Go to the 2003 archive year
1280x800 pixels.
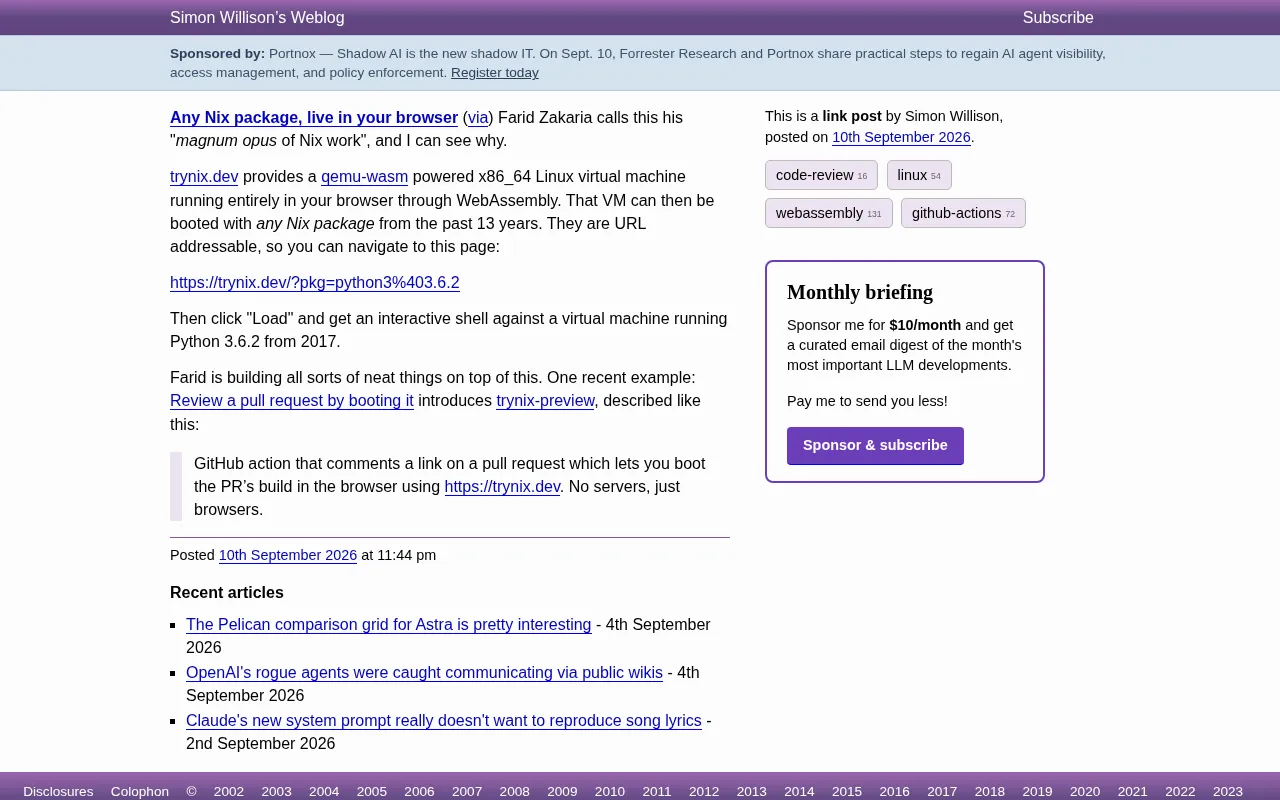[x=277, y=791]
